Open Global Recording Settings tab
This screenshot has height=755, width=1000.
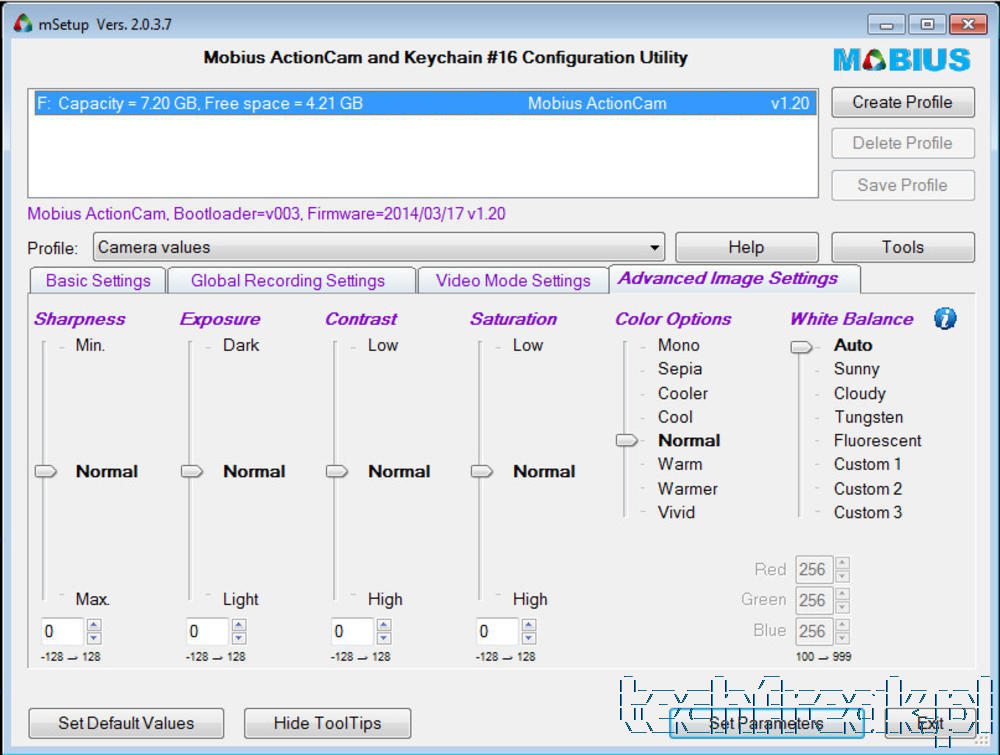288,281
